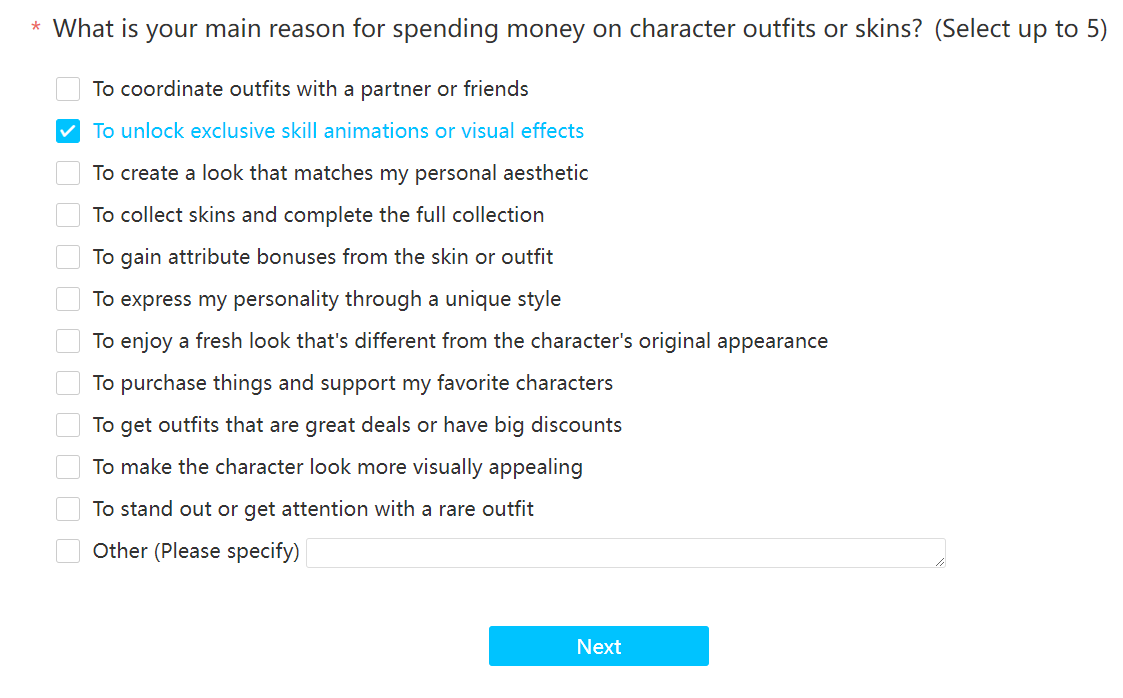This screenshot has height=698, width=1123.
Task: Click the Next button
Action: 599,646
